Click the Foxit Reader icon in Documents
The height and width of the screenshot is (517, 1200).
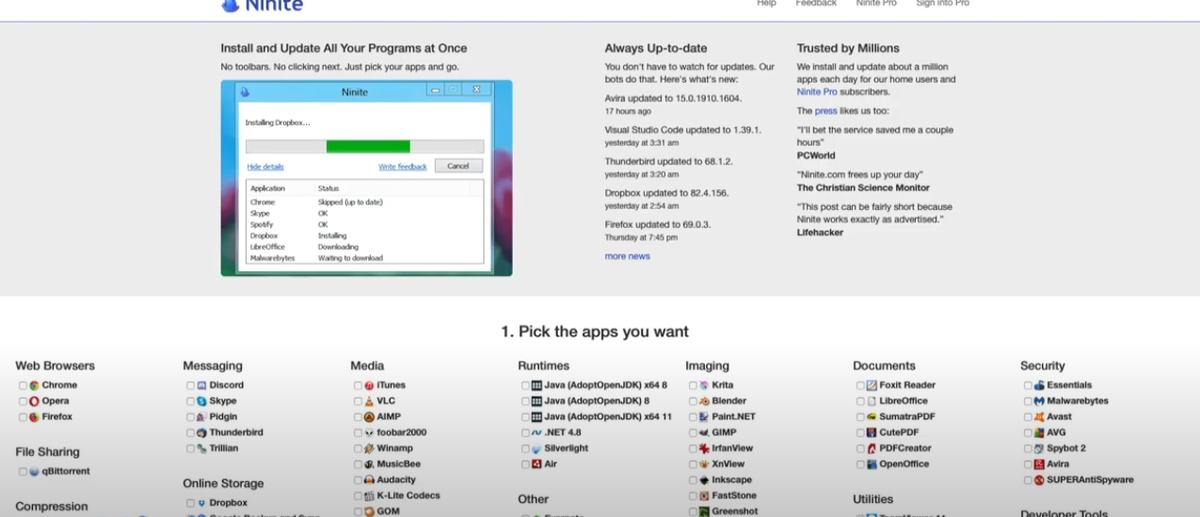(872, 385)
